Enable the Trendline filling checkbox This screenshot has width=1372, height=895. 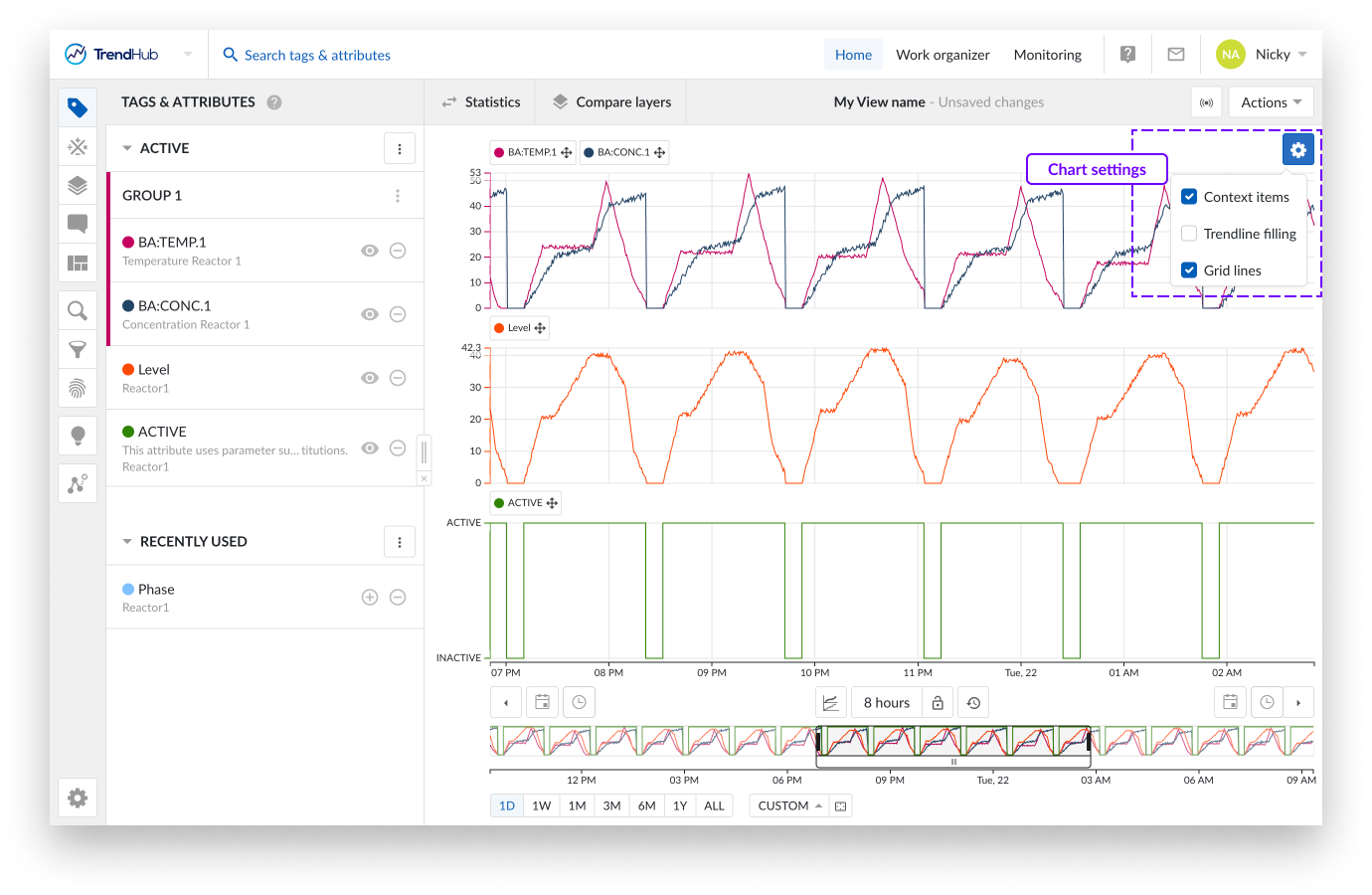point(1189,234)
